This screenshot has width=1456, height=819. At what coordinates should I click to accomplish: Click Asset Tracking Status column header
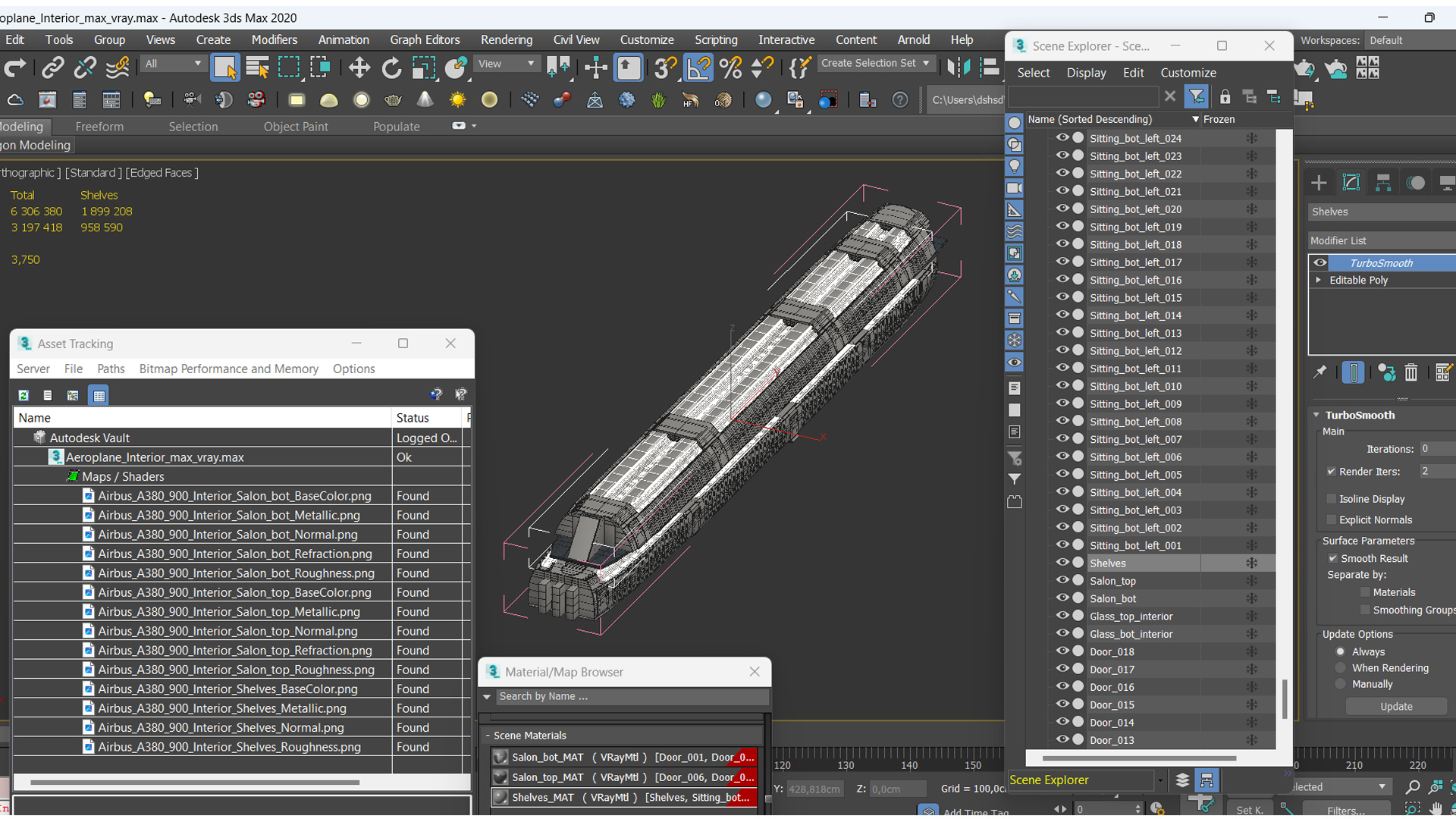click(427, 418)
